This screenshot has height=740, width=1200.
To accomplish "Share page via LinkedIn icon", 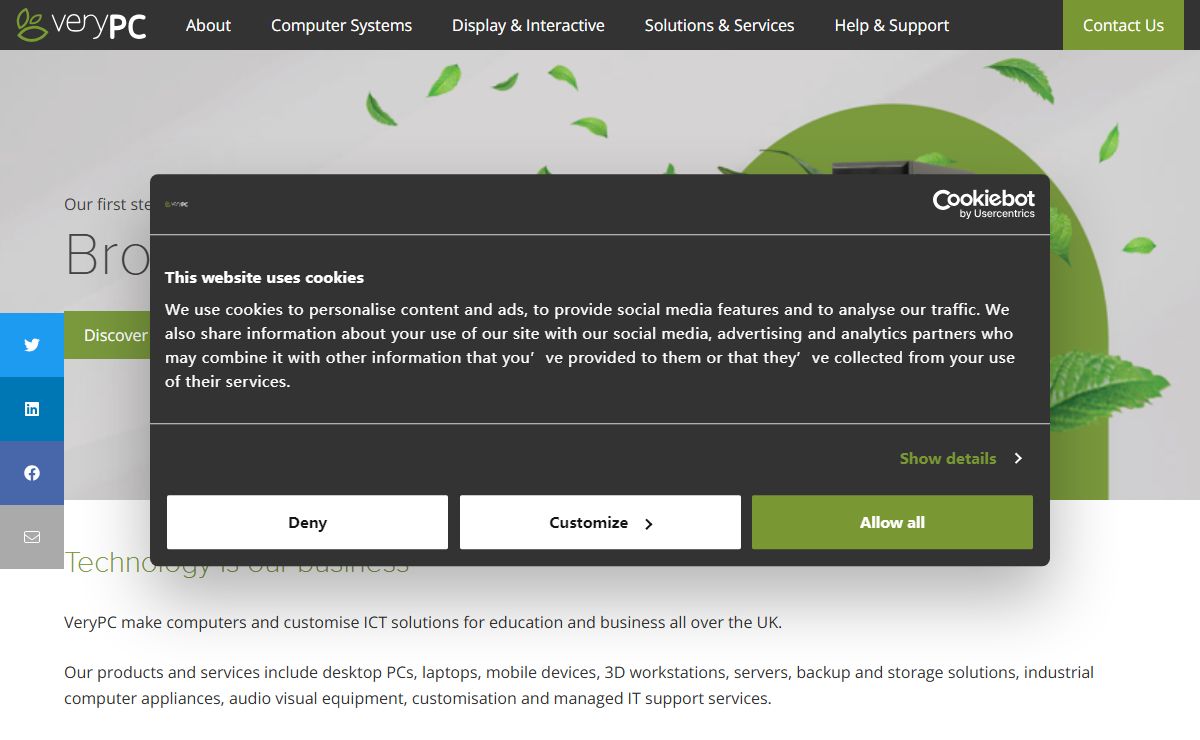I will coord(32,409).
